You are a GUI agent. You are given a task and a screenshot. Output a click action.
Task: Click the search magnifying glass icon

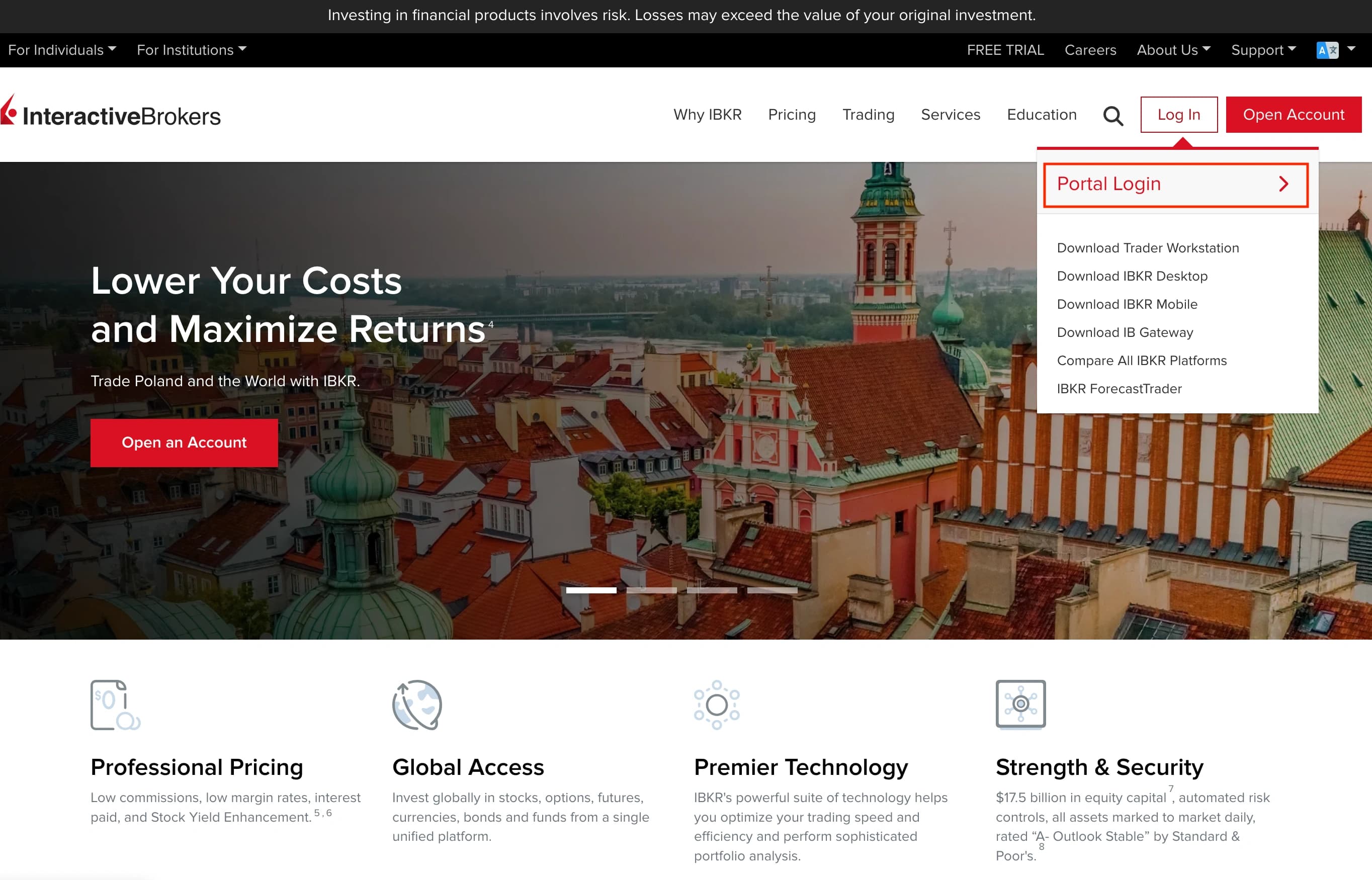tap(1112, 116)
